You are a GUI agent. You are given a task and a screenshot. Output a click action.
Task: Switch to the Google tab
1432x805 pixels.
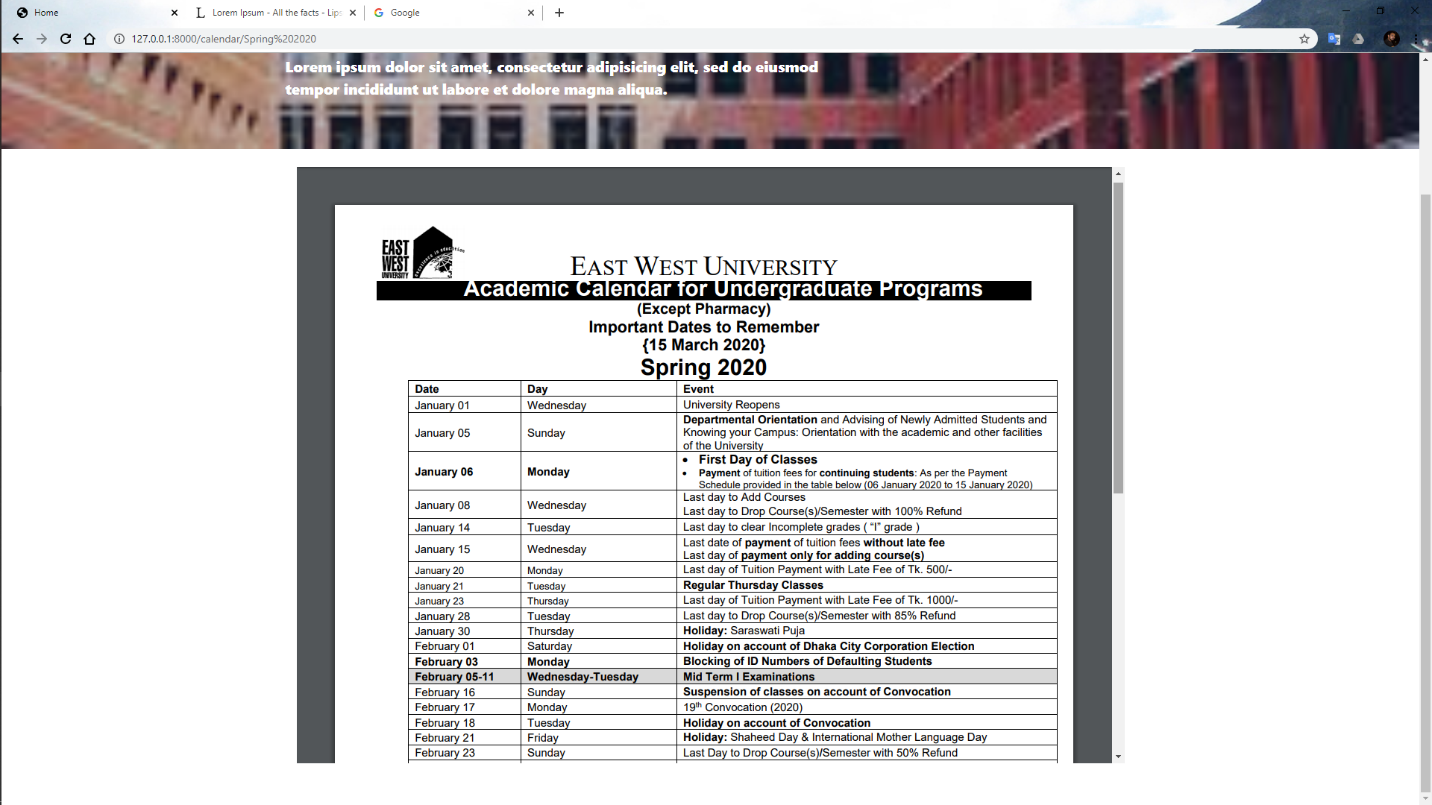[x=454, y=13]
